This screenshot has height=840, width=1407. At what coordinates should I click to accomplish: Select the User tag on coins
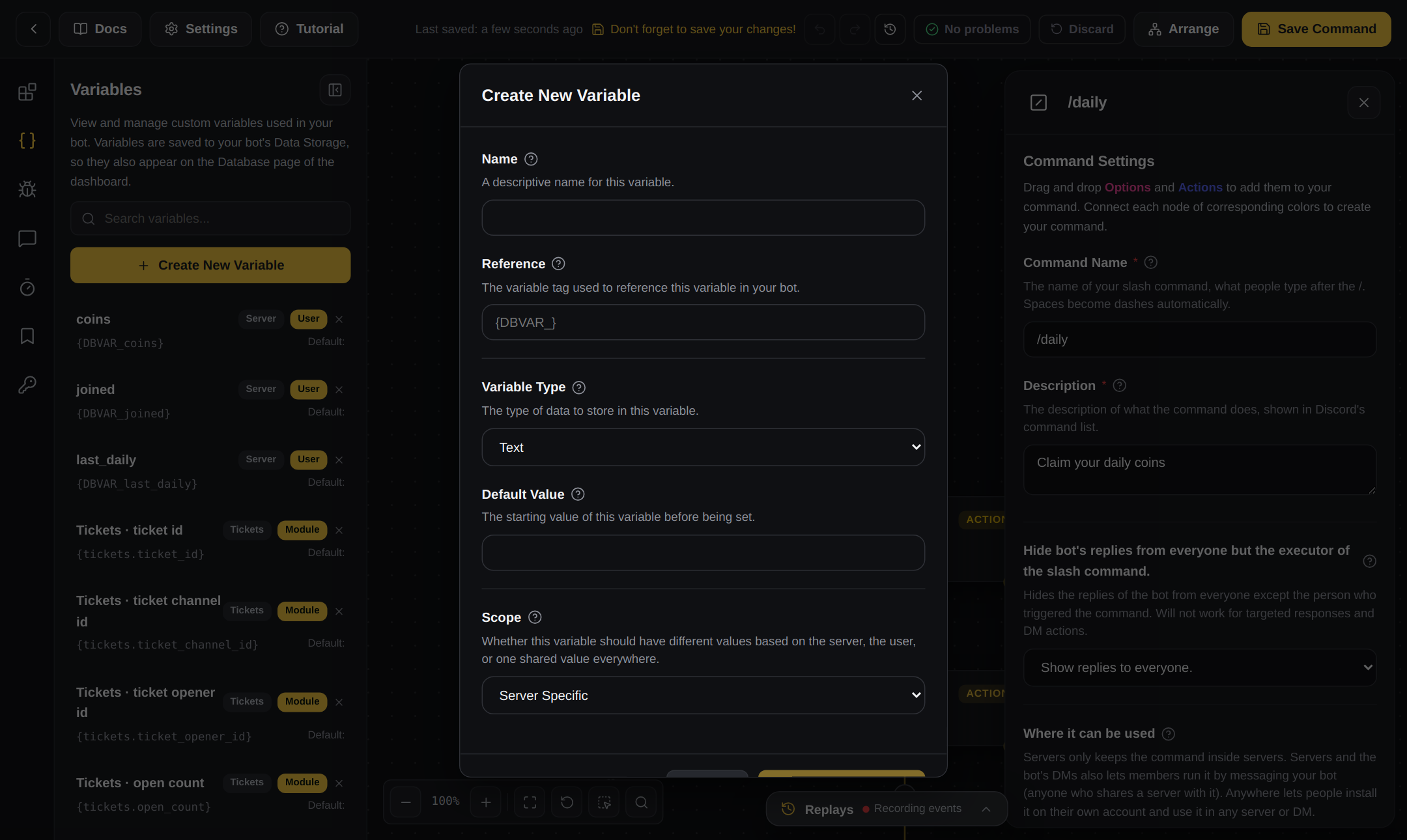pyautogui.click(x=309, y=319)
